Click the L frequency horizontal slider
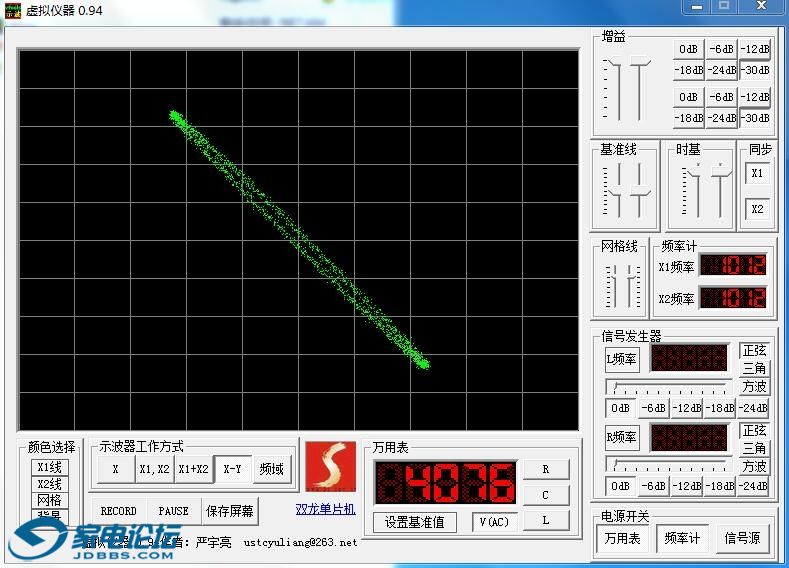The image size is (789, 568). tap(668, 387)
